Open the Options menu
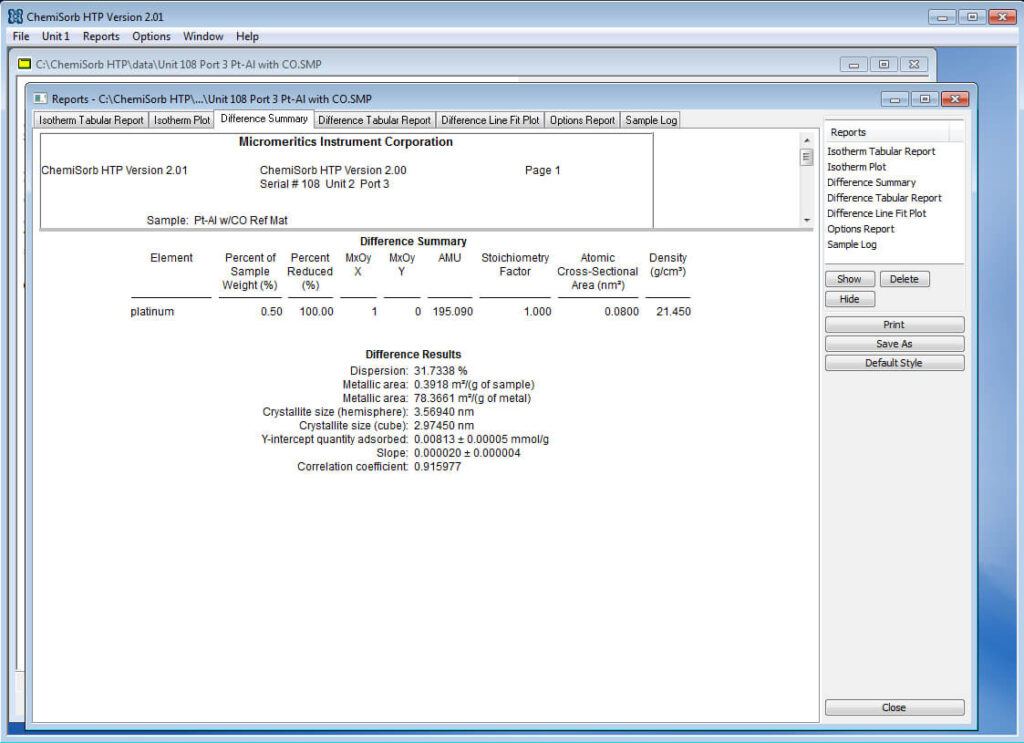 pos(151,36)
